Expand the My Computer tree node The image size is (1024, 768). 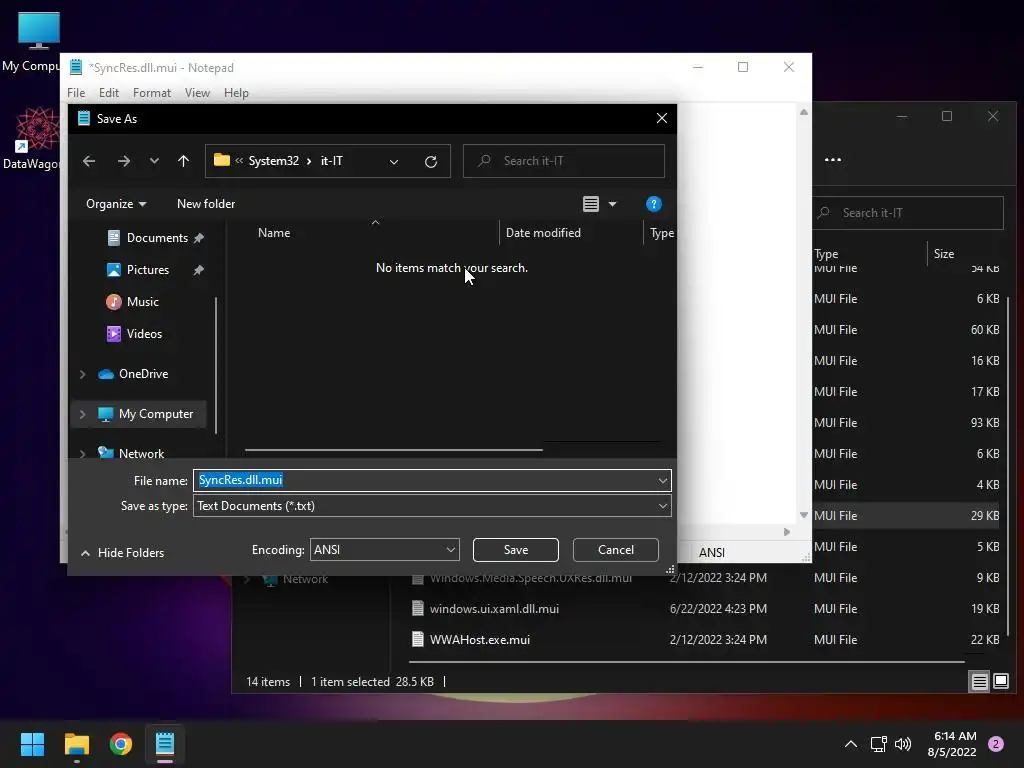coord(83,414)
